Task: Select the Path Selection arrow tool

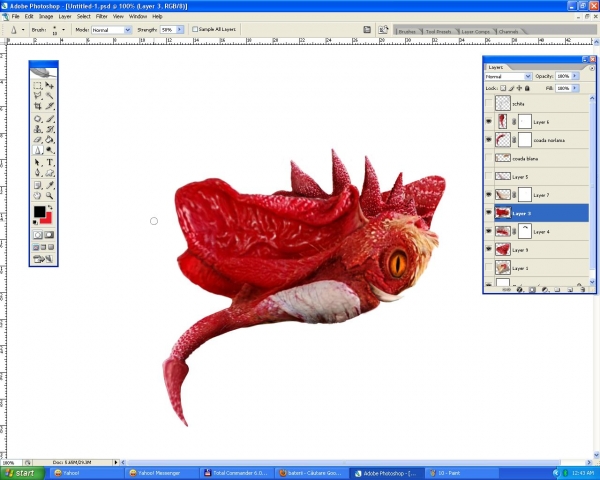Action: point(38,162)
